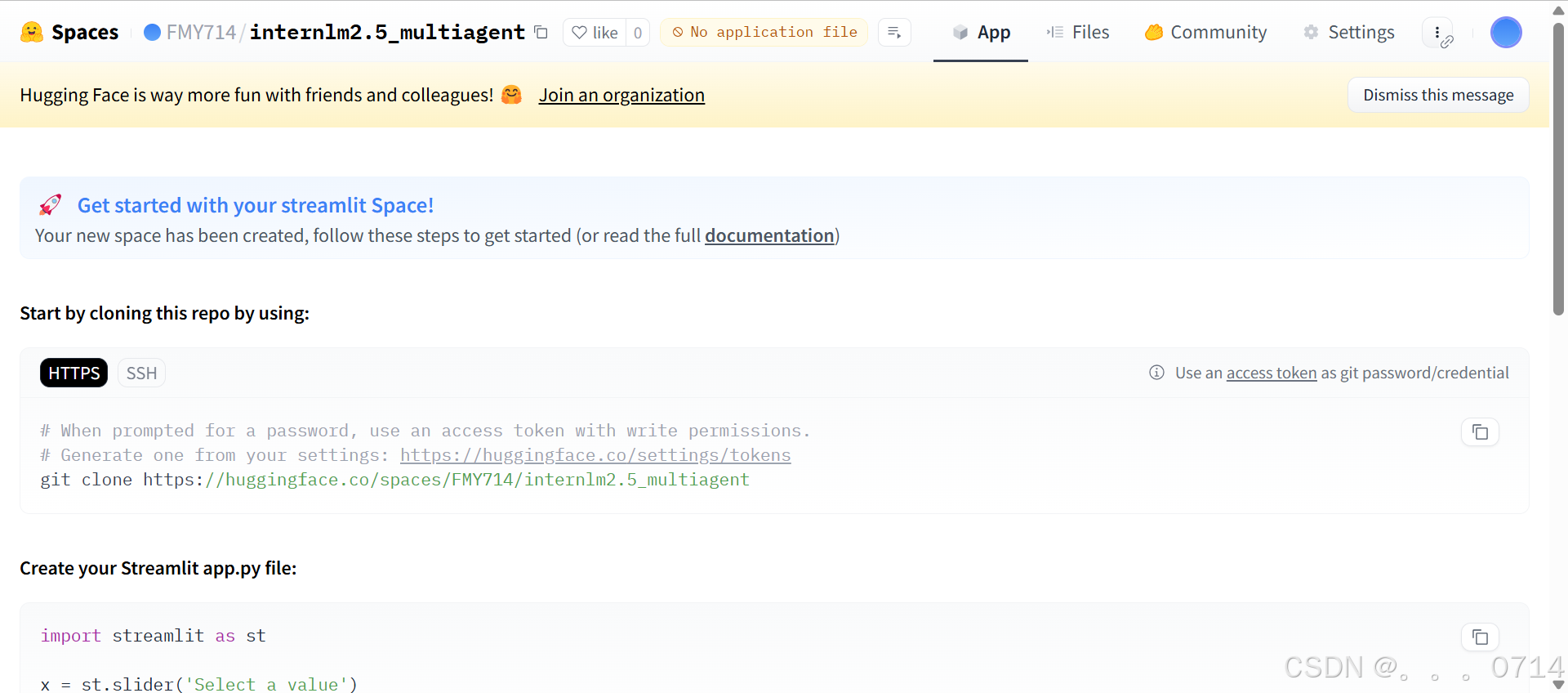
Task: Open the user avatar menu
Action: coord(1506,32)
